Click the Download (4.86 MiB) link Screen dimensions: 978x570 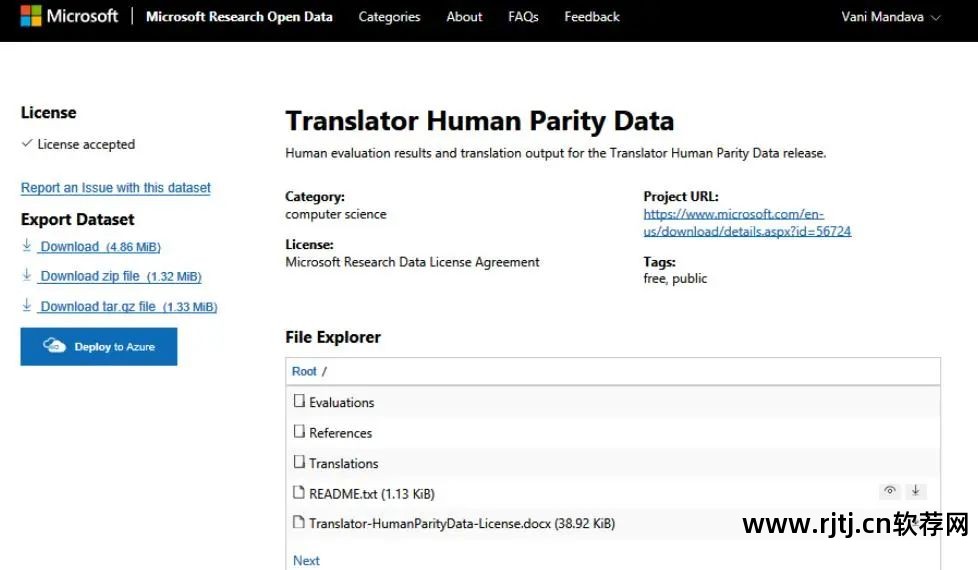click(100, 247)
